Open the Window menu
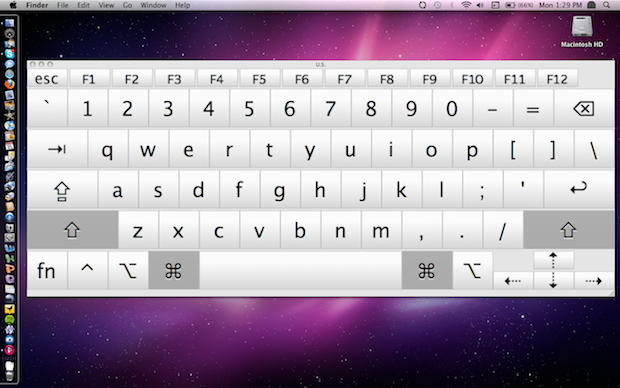 tap(153, 5)
